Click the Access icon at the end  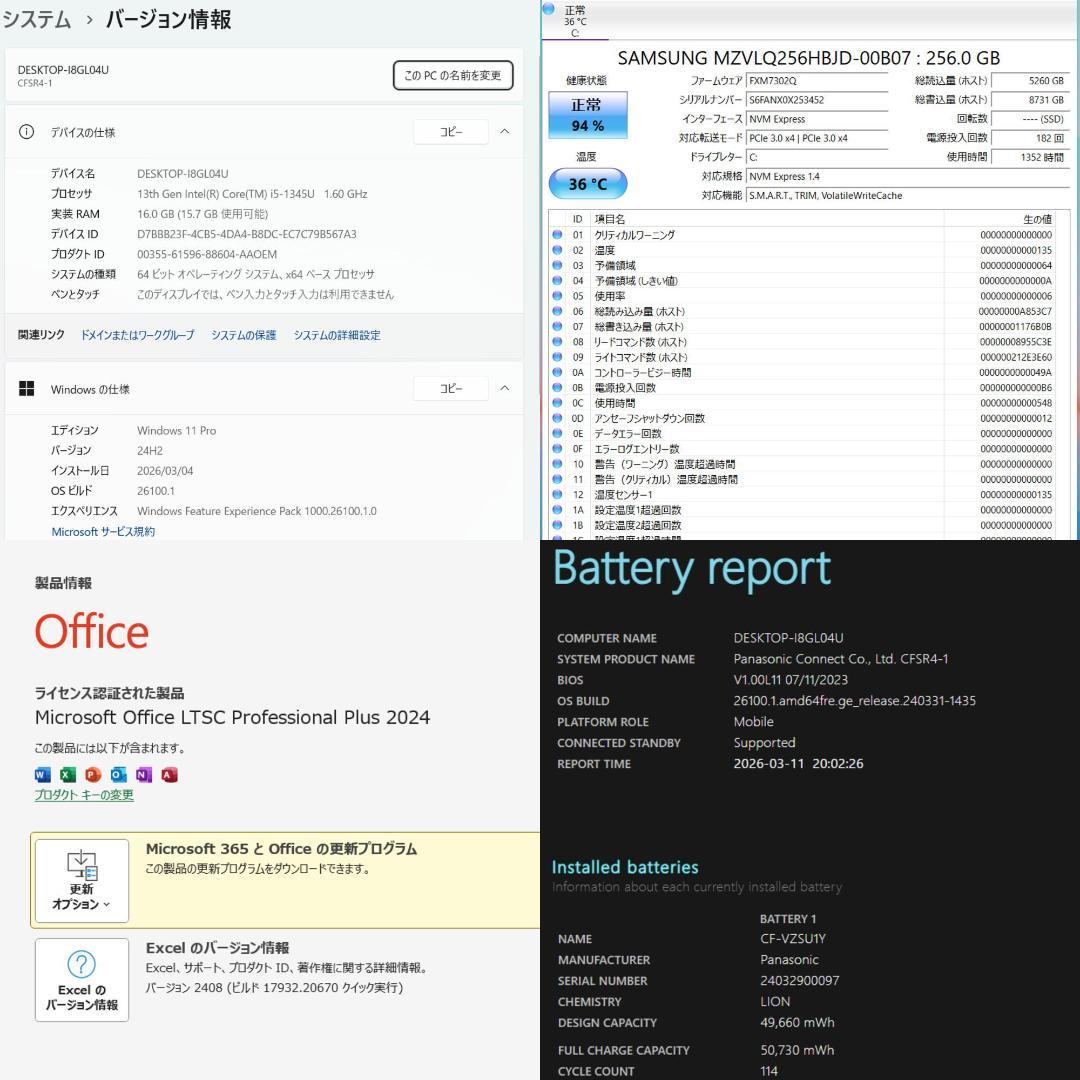pyautogui.click(x=168, y=774)
